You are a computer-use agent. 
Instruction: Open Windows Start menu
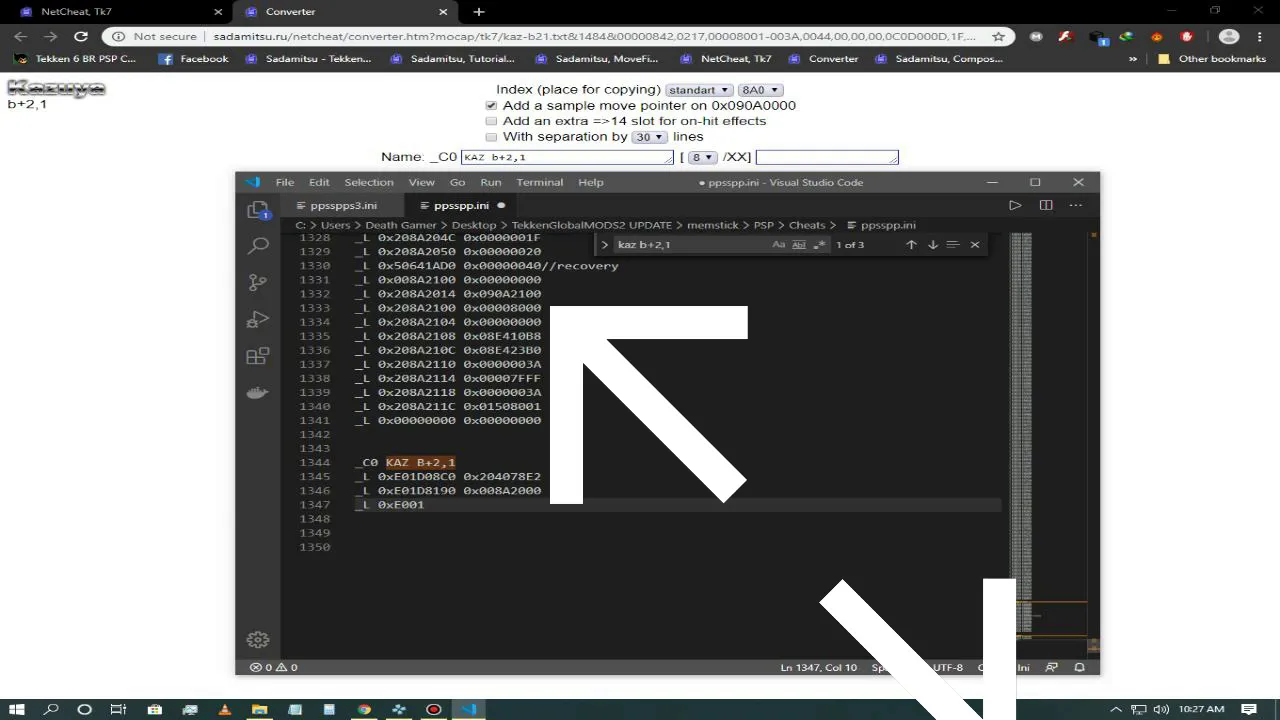tap(19, 709)
